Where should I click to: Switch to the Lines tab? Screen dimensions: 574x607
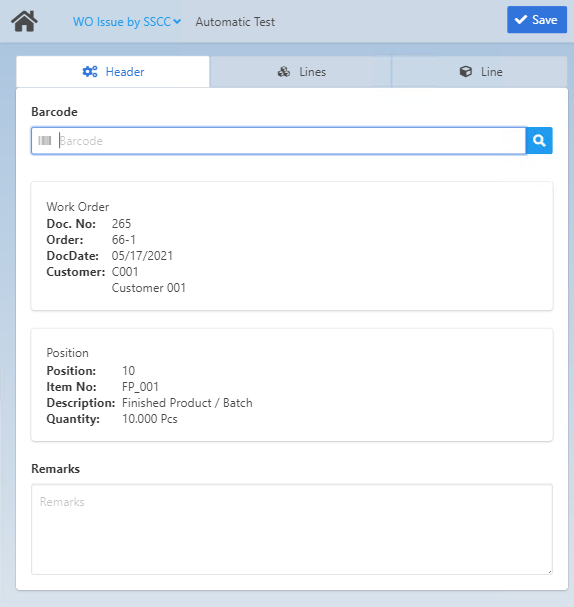pyautogui.click(x=301, y=72)
